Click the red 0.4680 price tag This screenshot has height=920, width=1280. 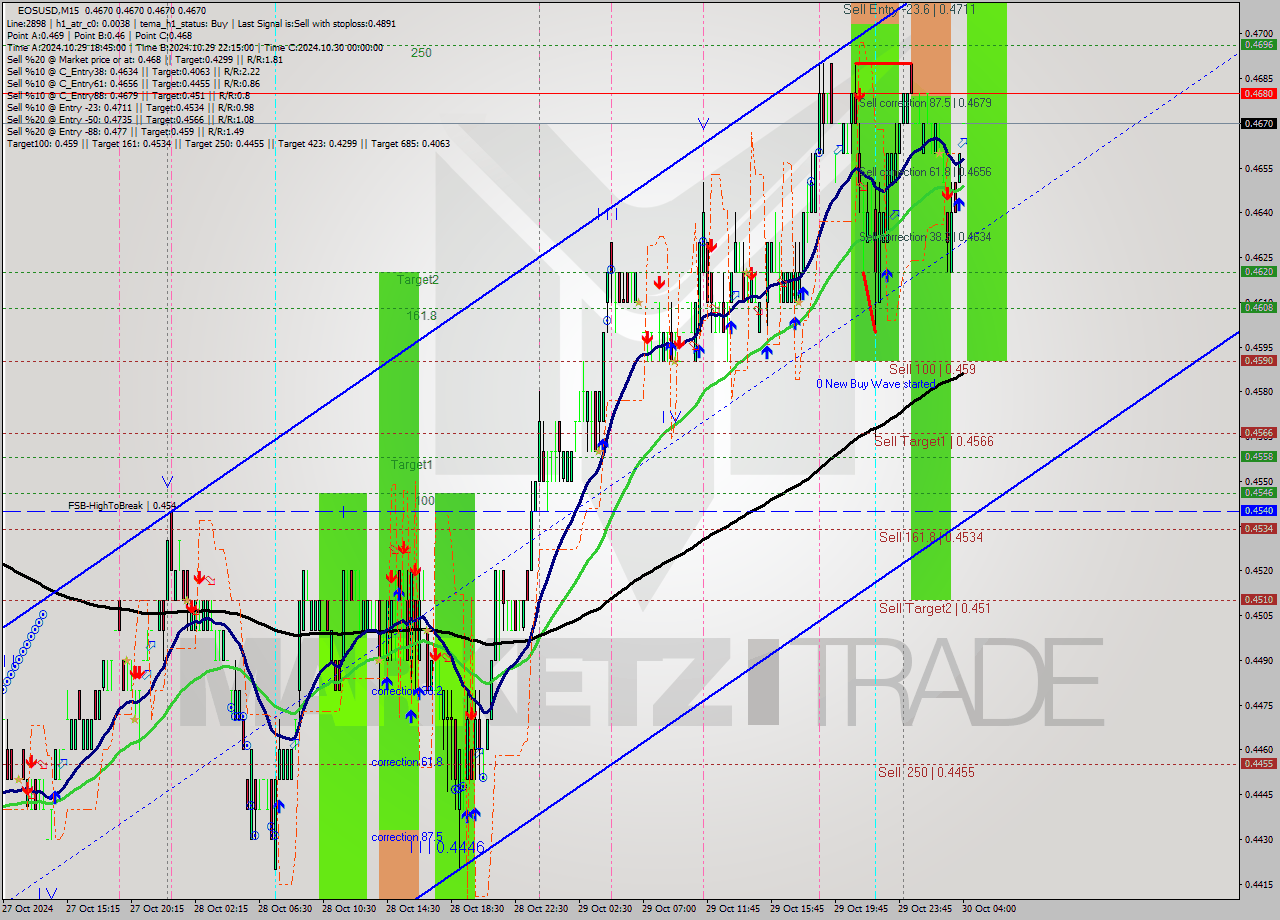1258,93
